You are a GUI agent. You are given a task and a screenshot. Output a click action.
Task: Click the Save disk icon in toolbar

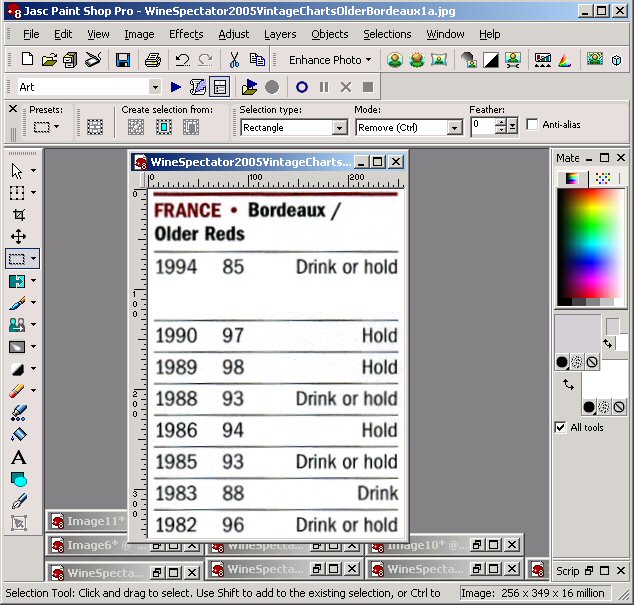coord(122,60)
